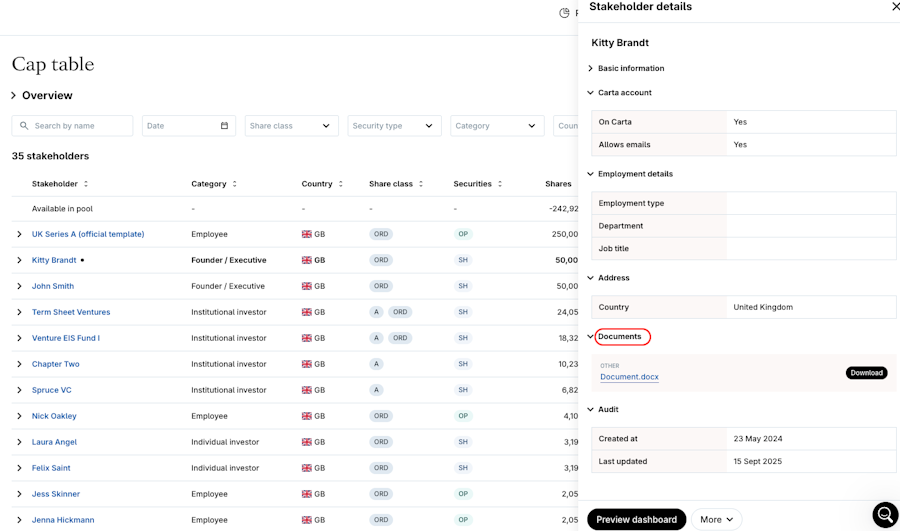This screenshot has height=531, width=900.
Task: Expand the Term Sheet Ventures row
Action: pyautogui.click(x=19, y=312)
